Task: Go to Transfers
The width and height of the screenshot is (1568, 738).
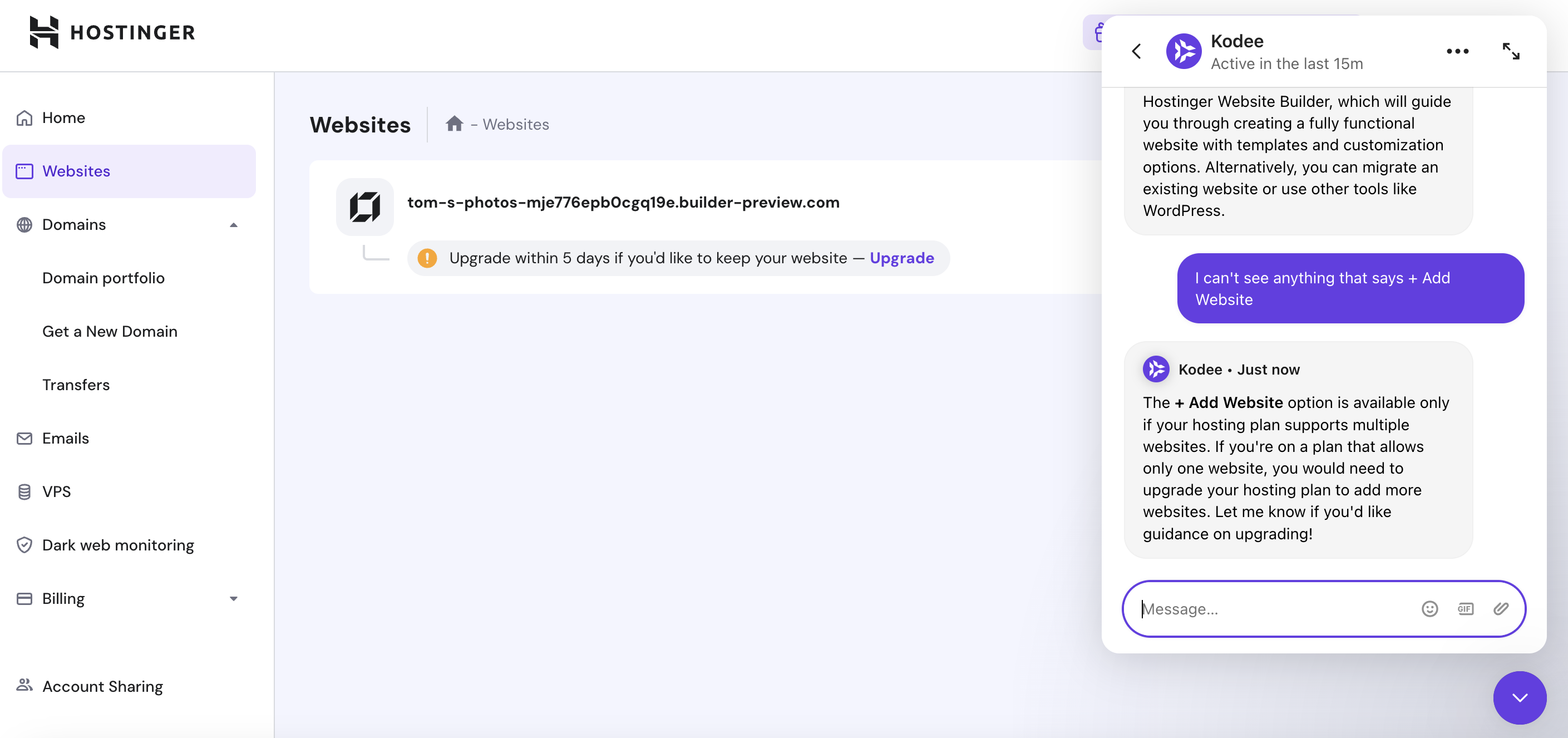Action: 76,385
